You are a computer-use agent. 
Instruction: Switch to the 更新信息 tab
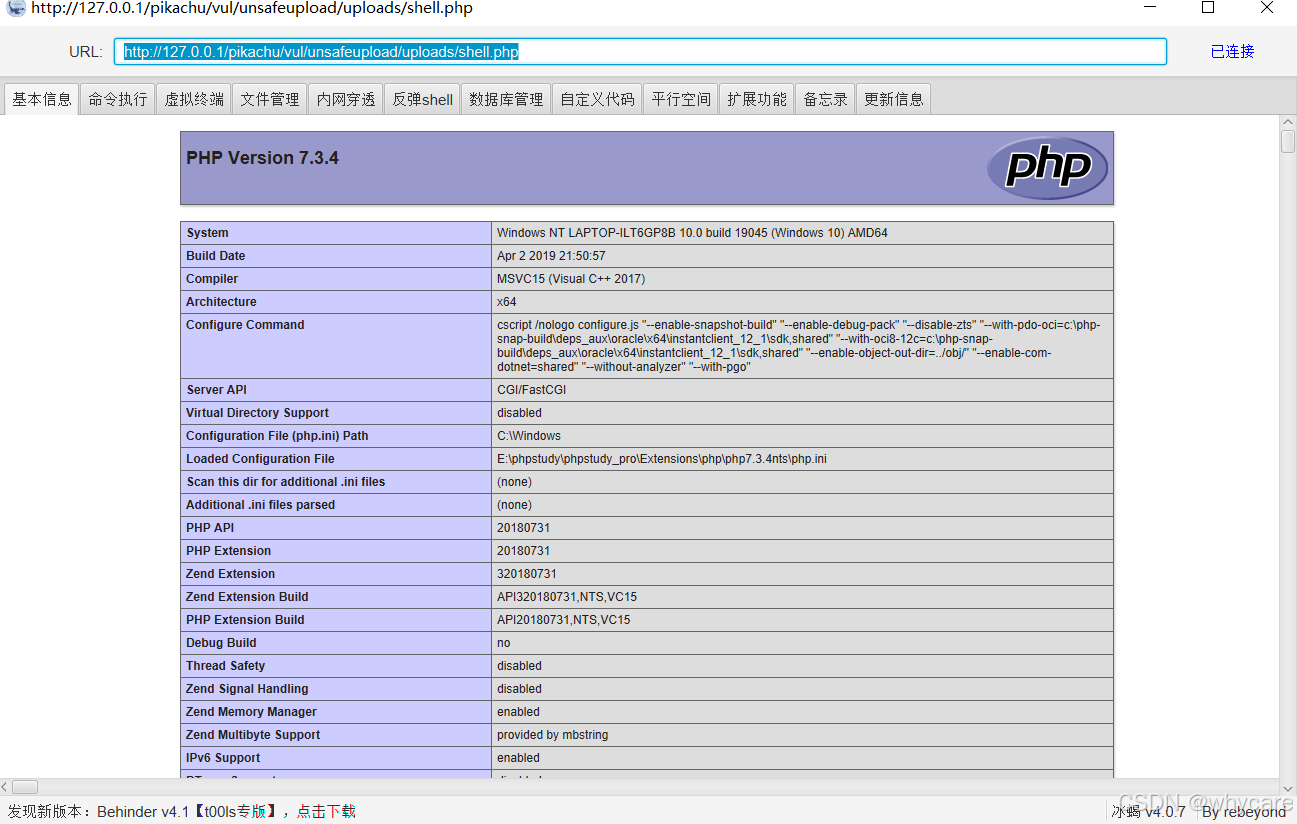point(894,99)
